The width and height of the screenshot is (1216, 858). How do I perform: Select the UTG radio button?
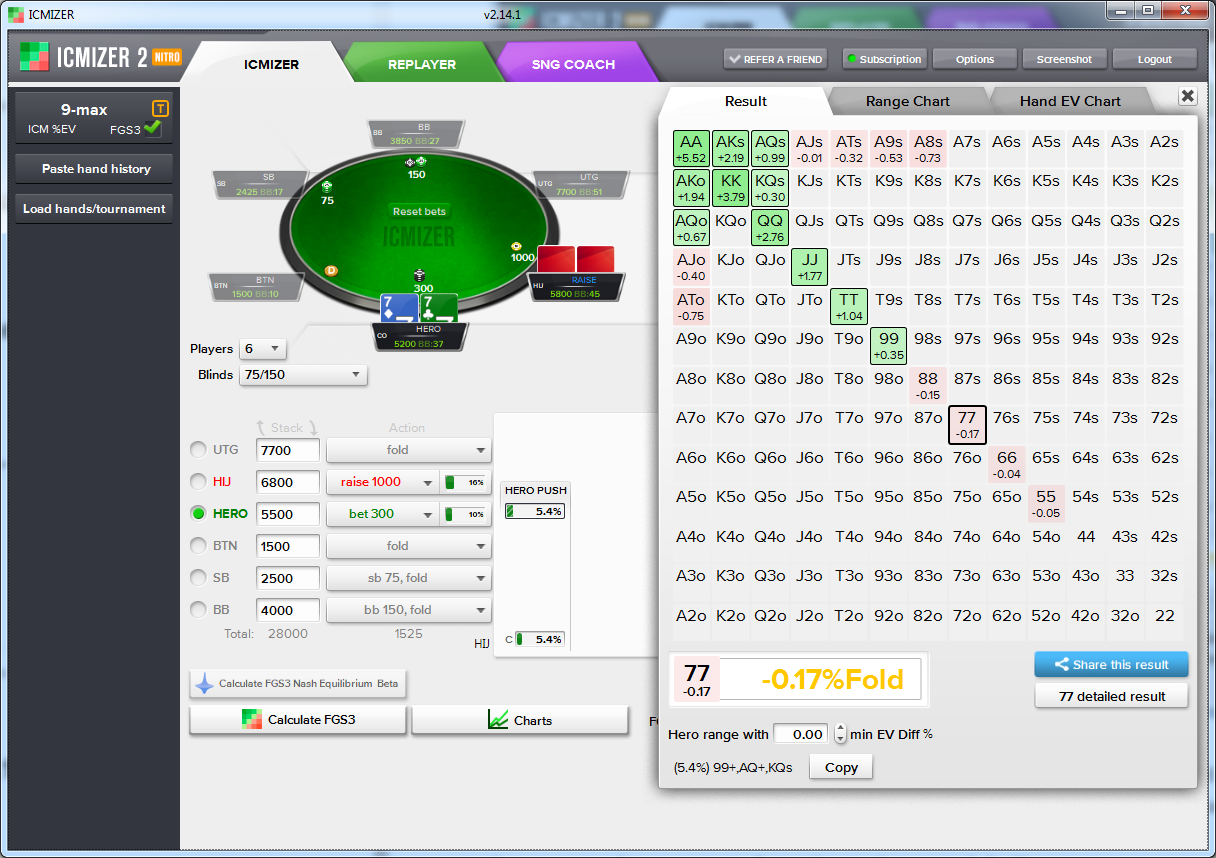(198, 450)
